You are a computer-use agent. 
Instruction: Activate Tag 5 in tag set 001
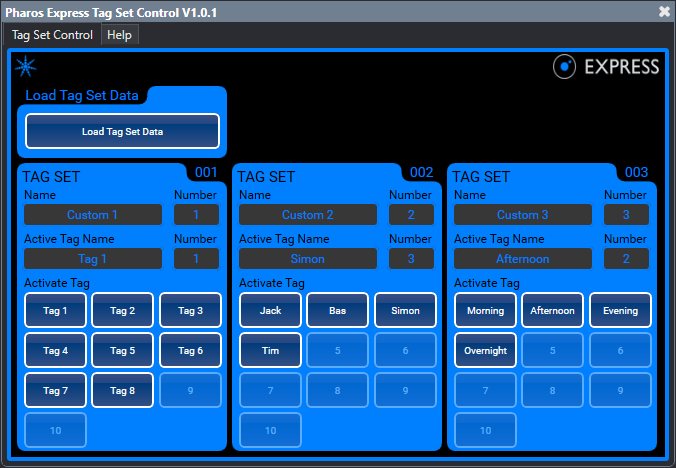tap(122, 350)
